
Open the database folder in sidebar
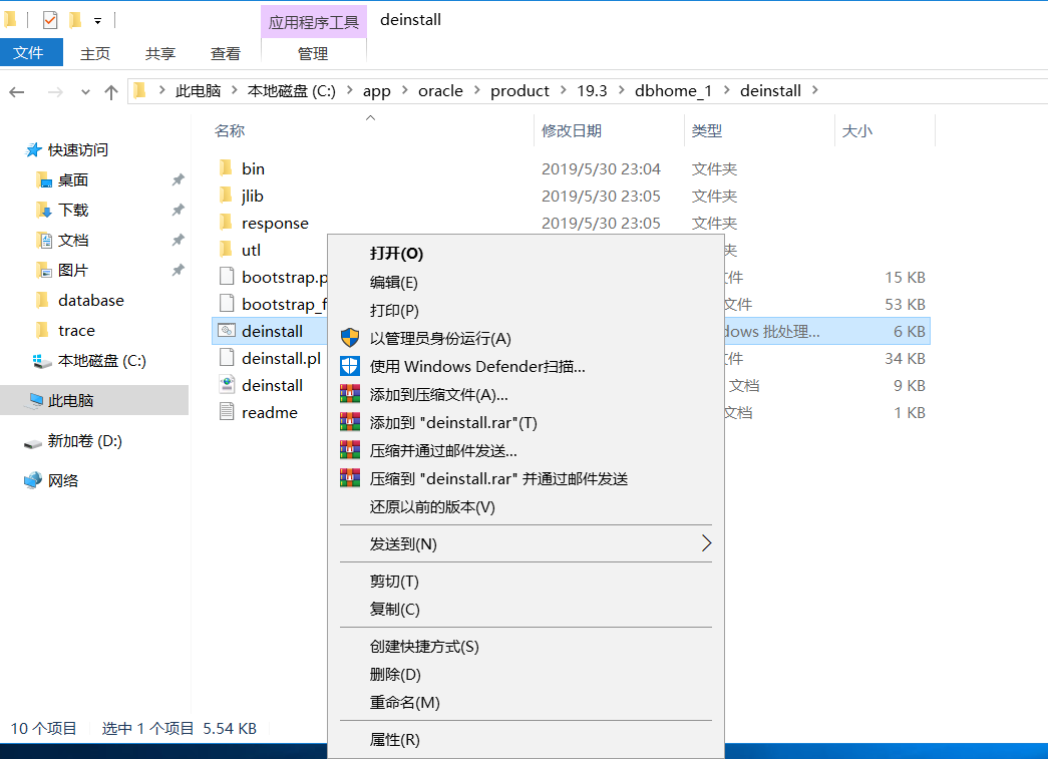[x=90, y=300]
